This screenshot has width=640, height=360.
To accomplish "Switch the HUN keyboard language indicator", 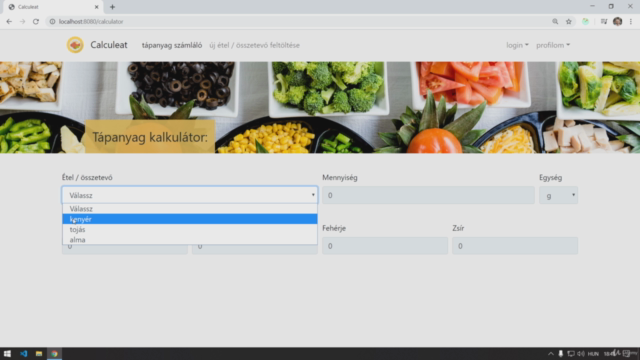I will [593, 353].
